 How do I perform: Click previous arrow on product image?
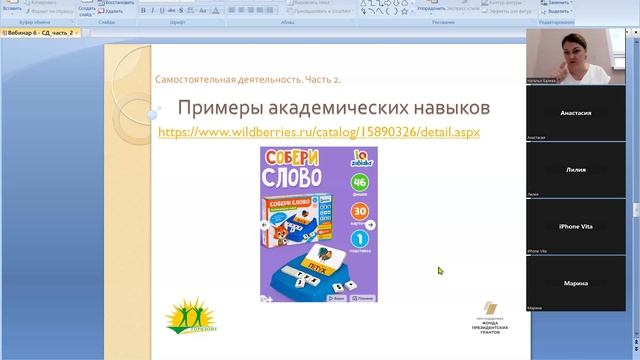point(264,224)
